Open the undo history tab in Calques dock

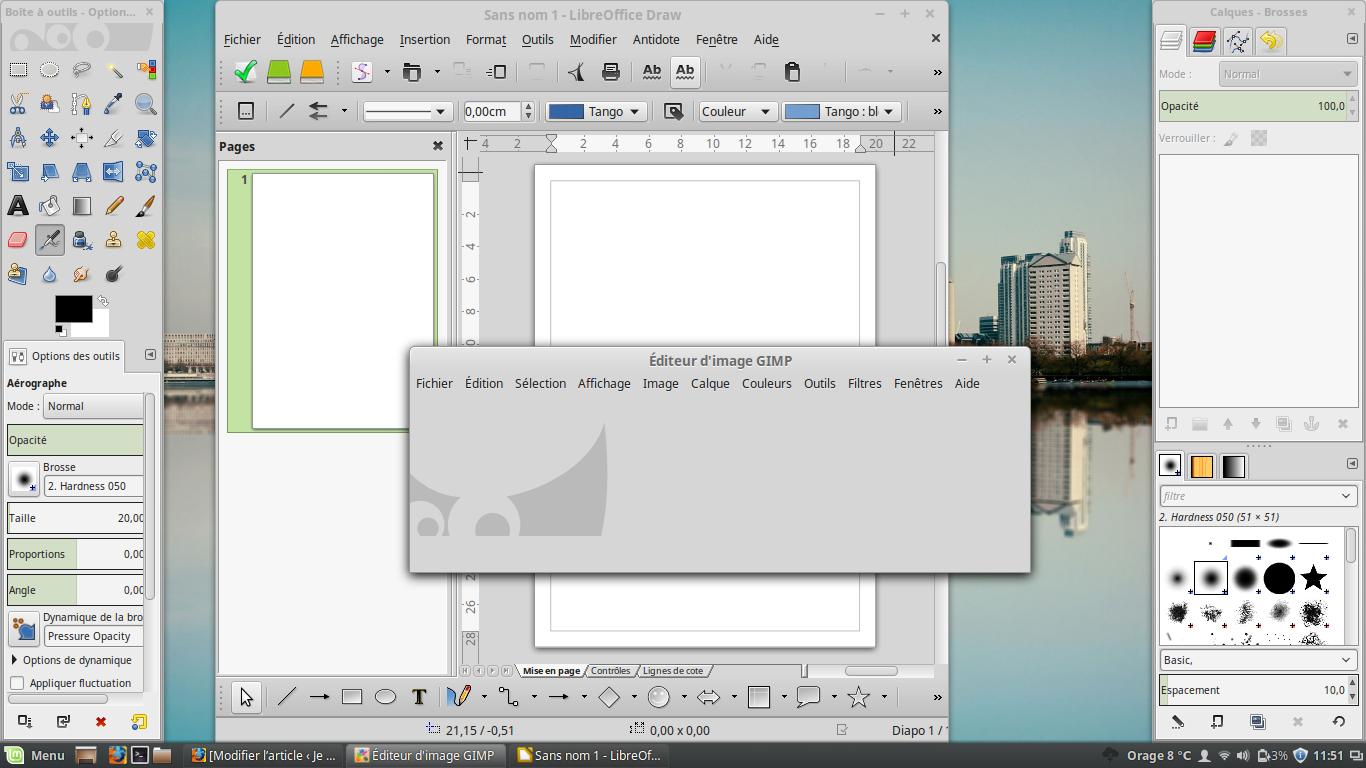tap(1270, 41)
